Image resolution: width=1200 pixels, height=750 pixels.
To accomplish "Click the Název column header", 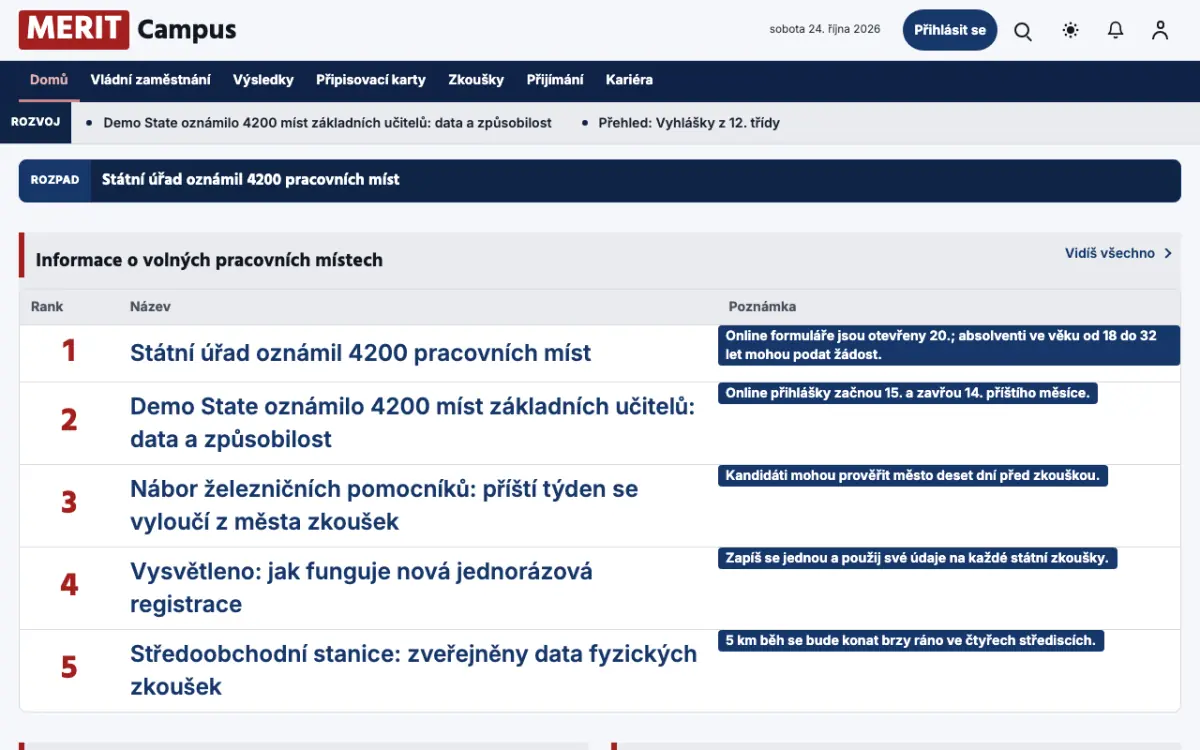I will click(150, 307).
